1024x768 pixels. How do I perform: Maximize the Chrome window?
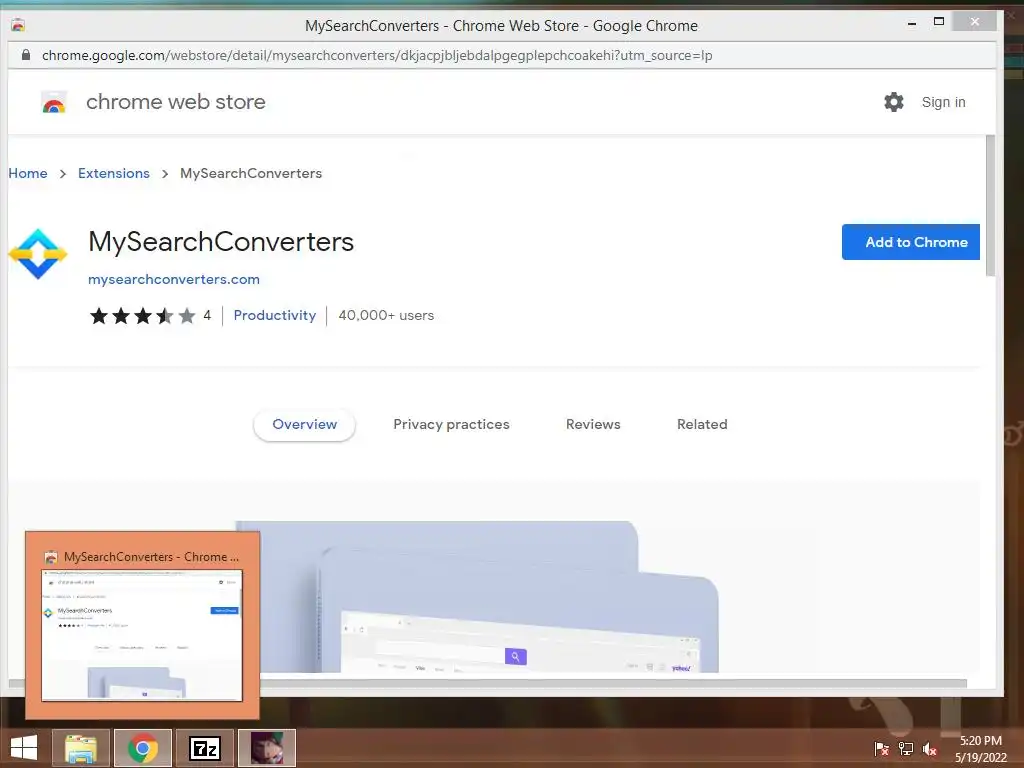pyautogui.click(x=938, y=22)
